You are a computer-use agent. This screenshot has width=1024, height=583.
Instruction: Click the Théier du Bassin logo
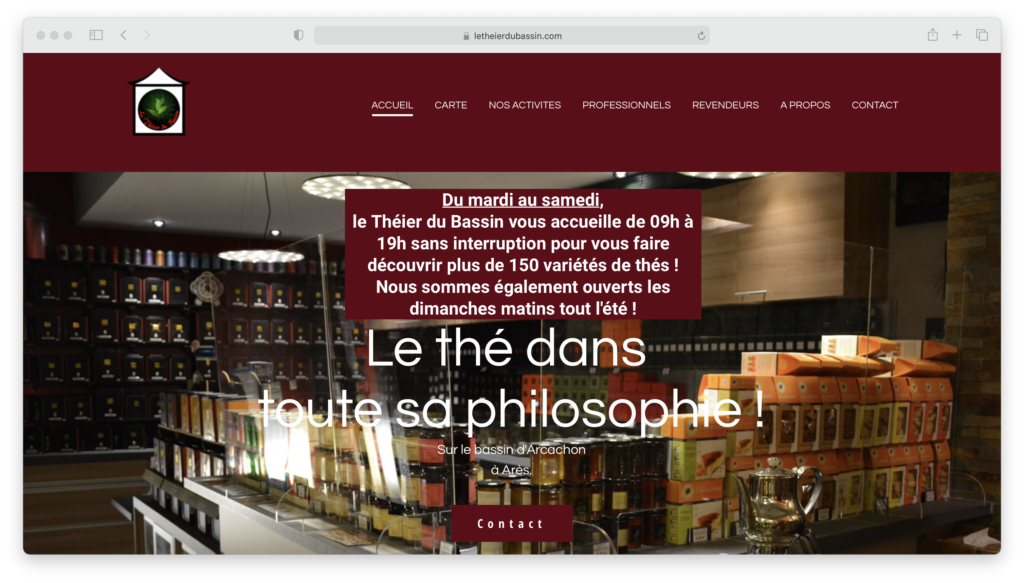(159, 102)
